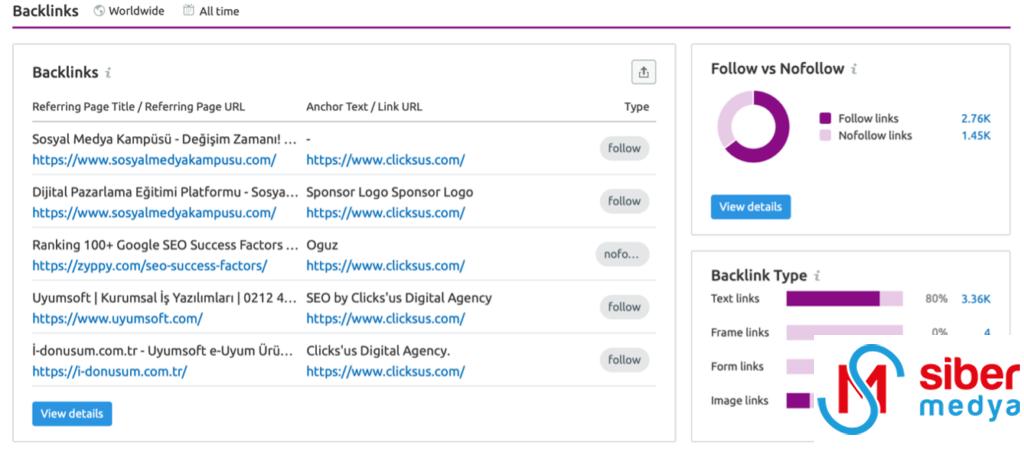Click the Form links label
1024x455 pixels.
pos(737,367)
